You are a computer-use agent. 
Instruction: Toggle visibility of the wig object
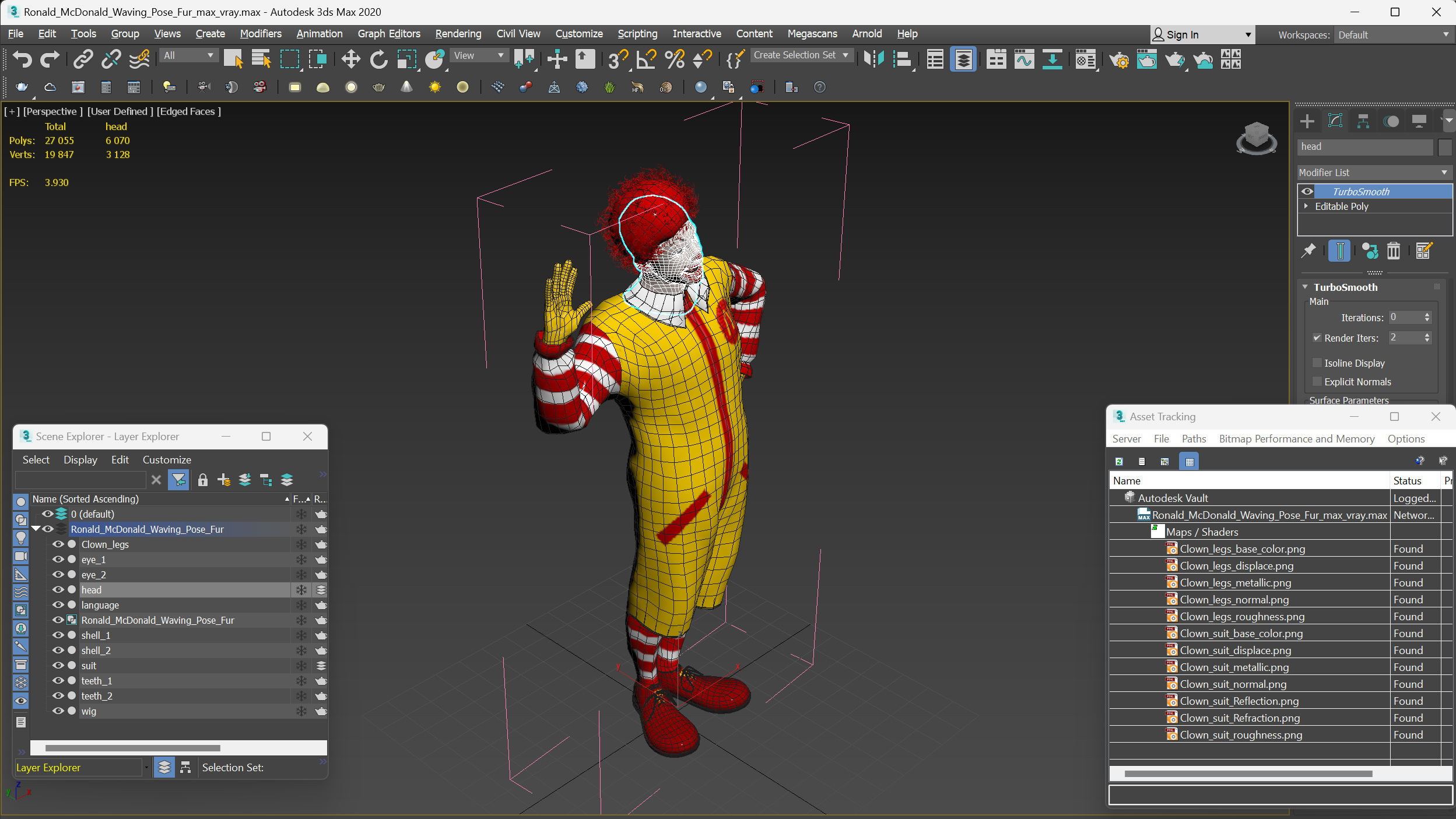click(x=58, y=711)
